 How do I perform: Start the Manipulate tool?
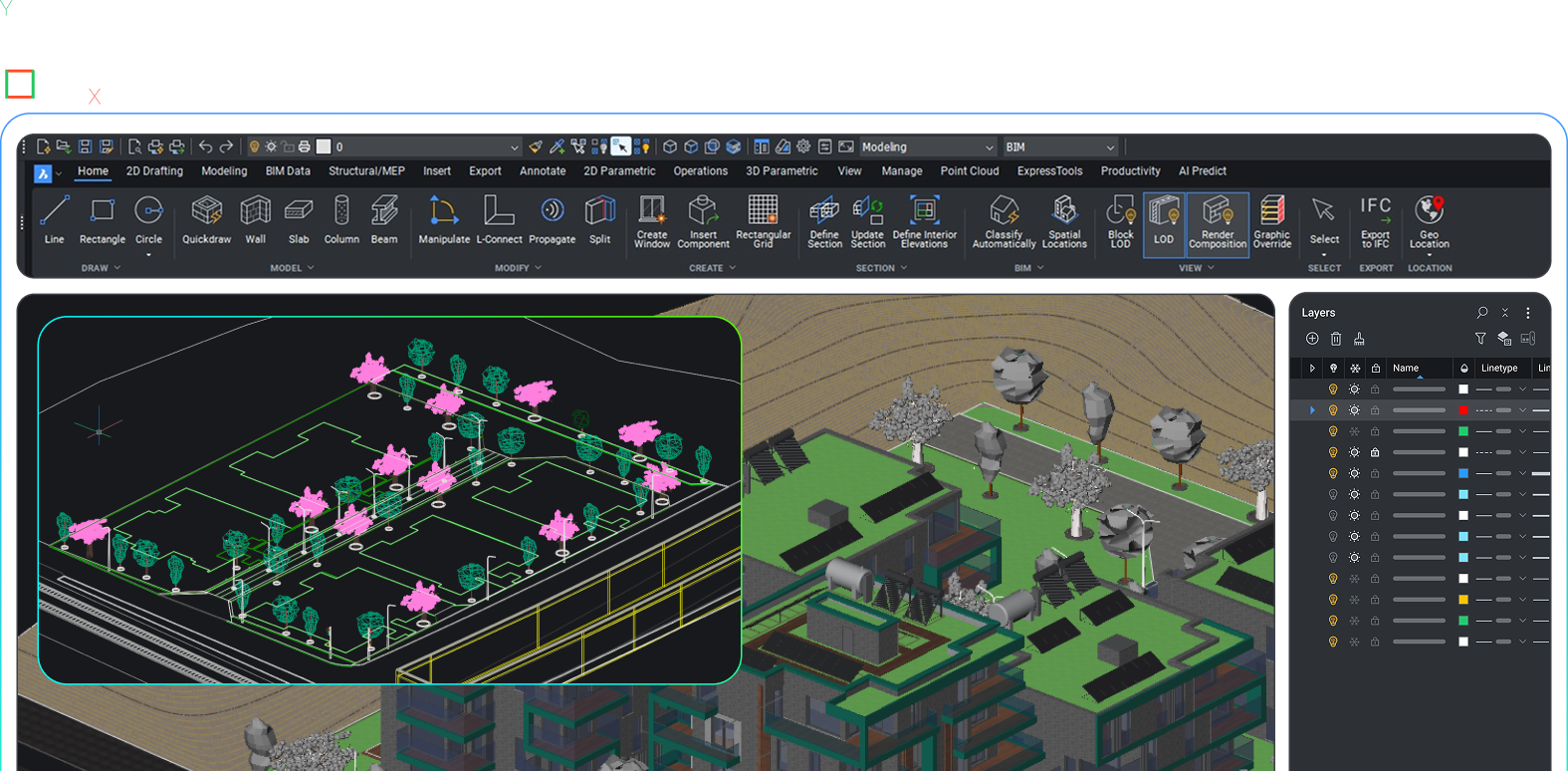coord(444,219)
